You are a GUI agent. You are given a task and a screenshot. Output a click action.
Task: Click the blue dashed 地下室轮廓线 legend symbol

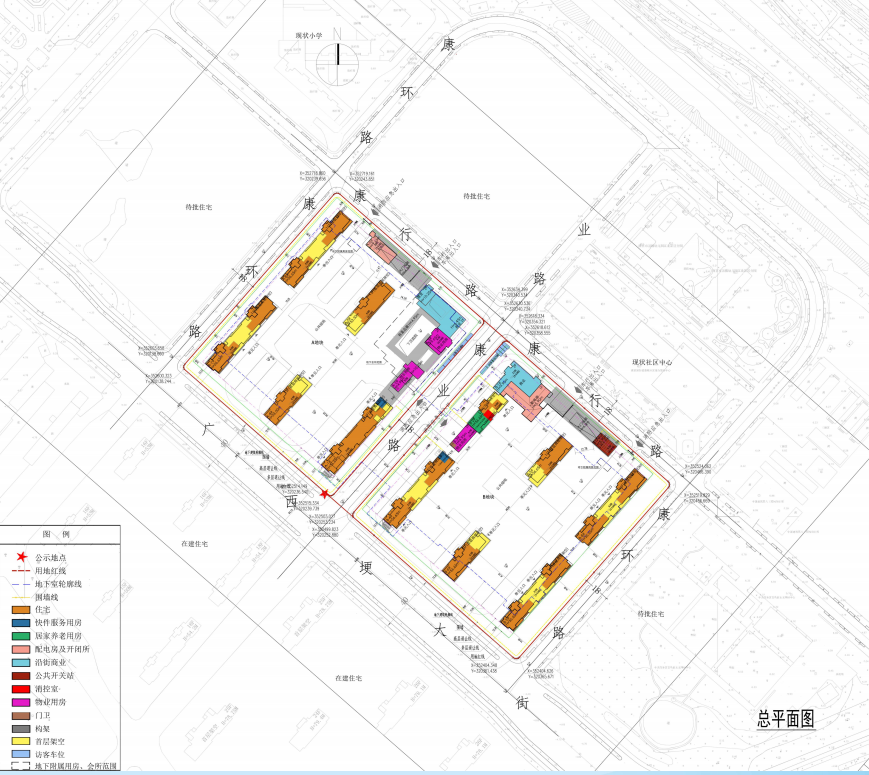click(20, 583)
